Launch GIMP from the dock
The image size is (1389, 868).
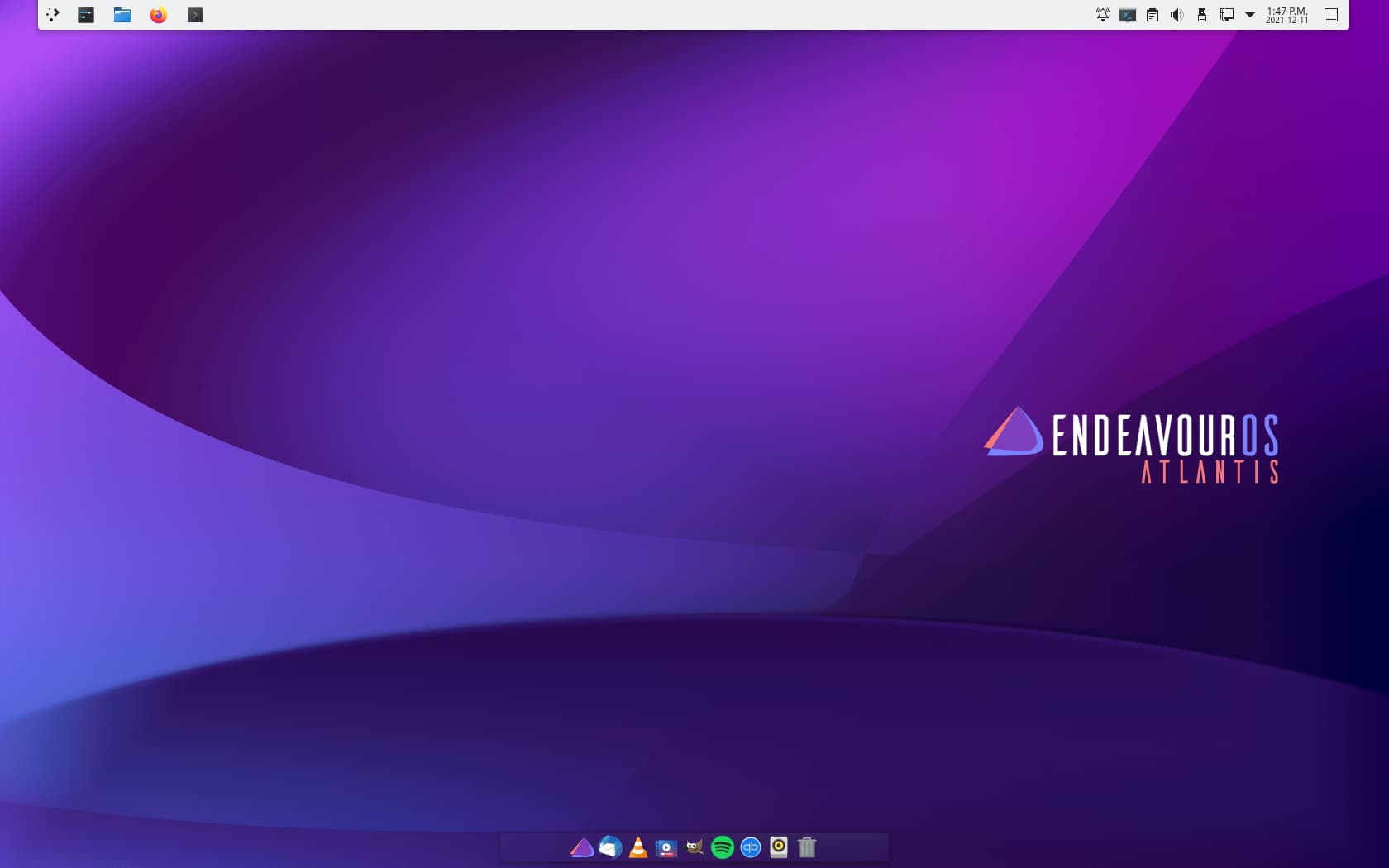pos(694,847)
